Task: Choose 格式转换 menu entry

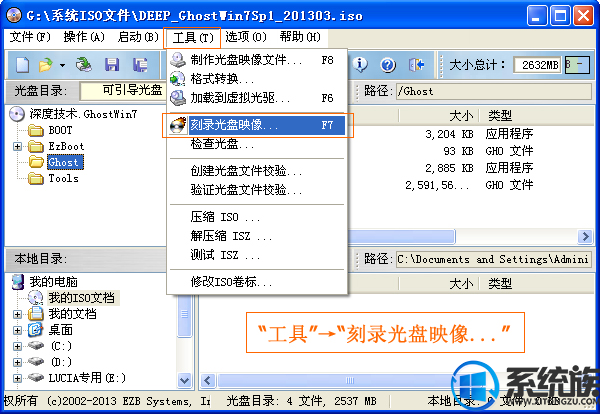Action: click(x=257, y=79)
